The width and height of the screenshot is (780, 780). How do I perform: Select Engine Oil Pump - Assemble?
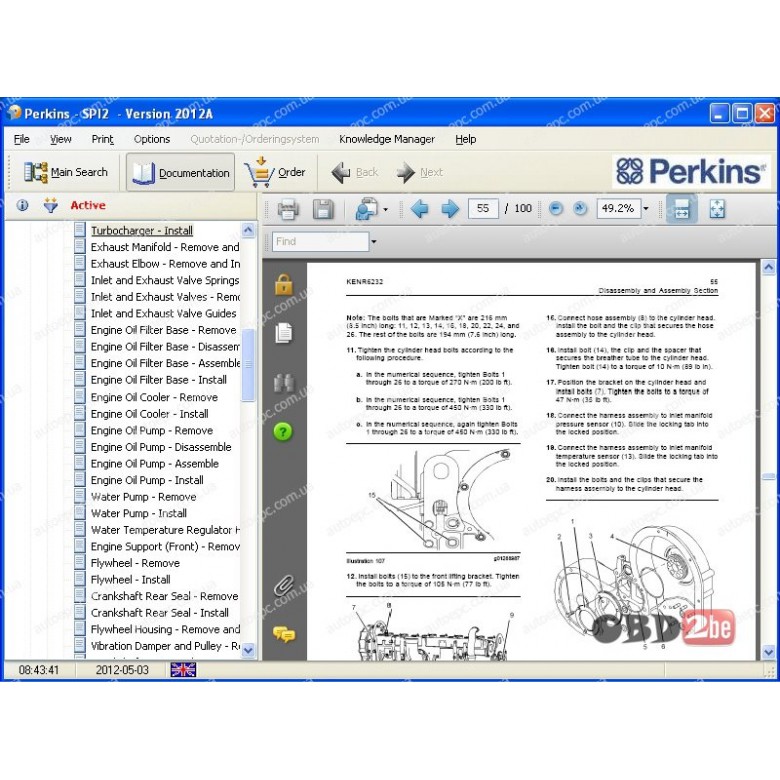(x=155, y=463)
